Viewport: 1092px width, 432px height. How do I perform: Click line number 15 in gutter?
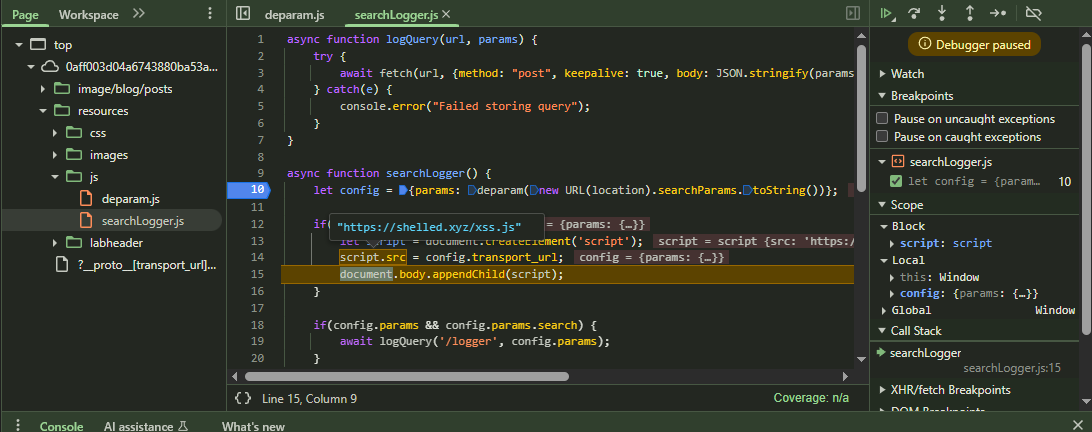click(257, 274)
